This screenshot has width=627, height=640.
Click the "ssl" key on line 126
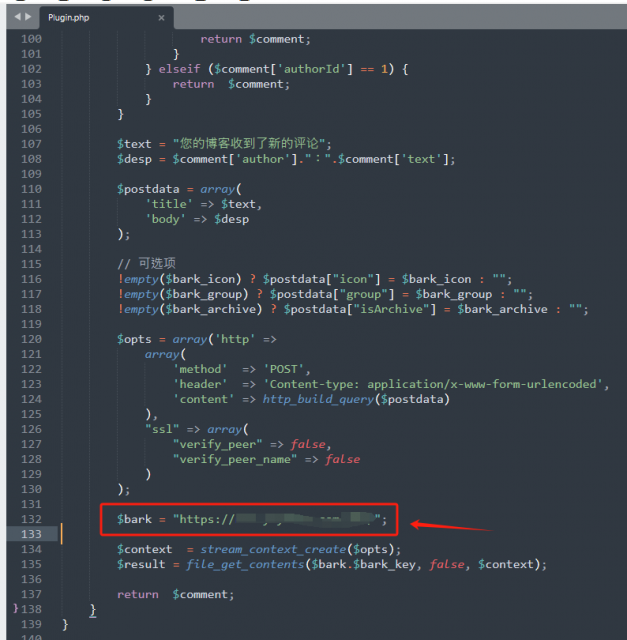pyautogui.click(x=162, y=429)
